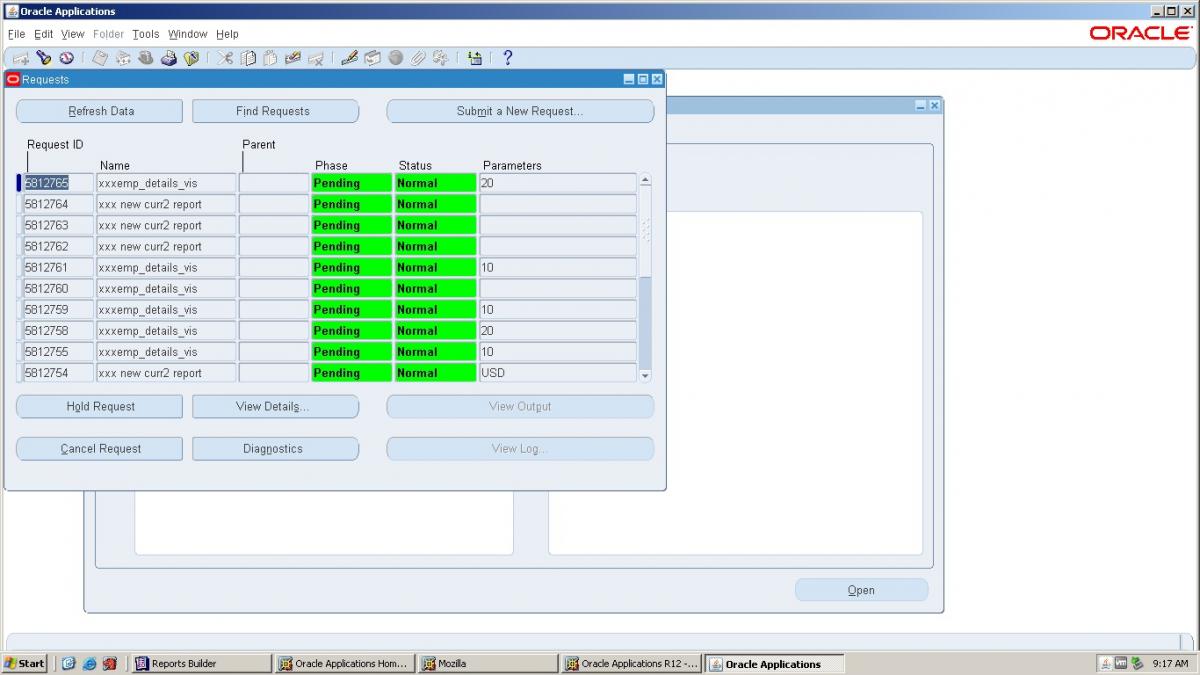Click the Find flashlight toolbar icon

point(44,58)
